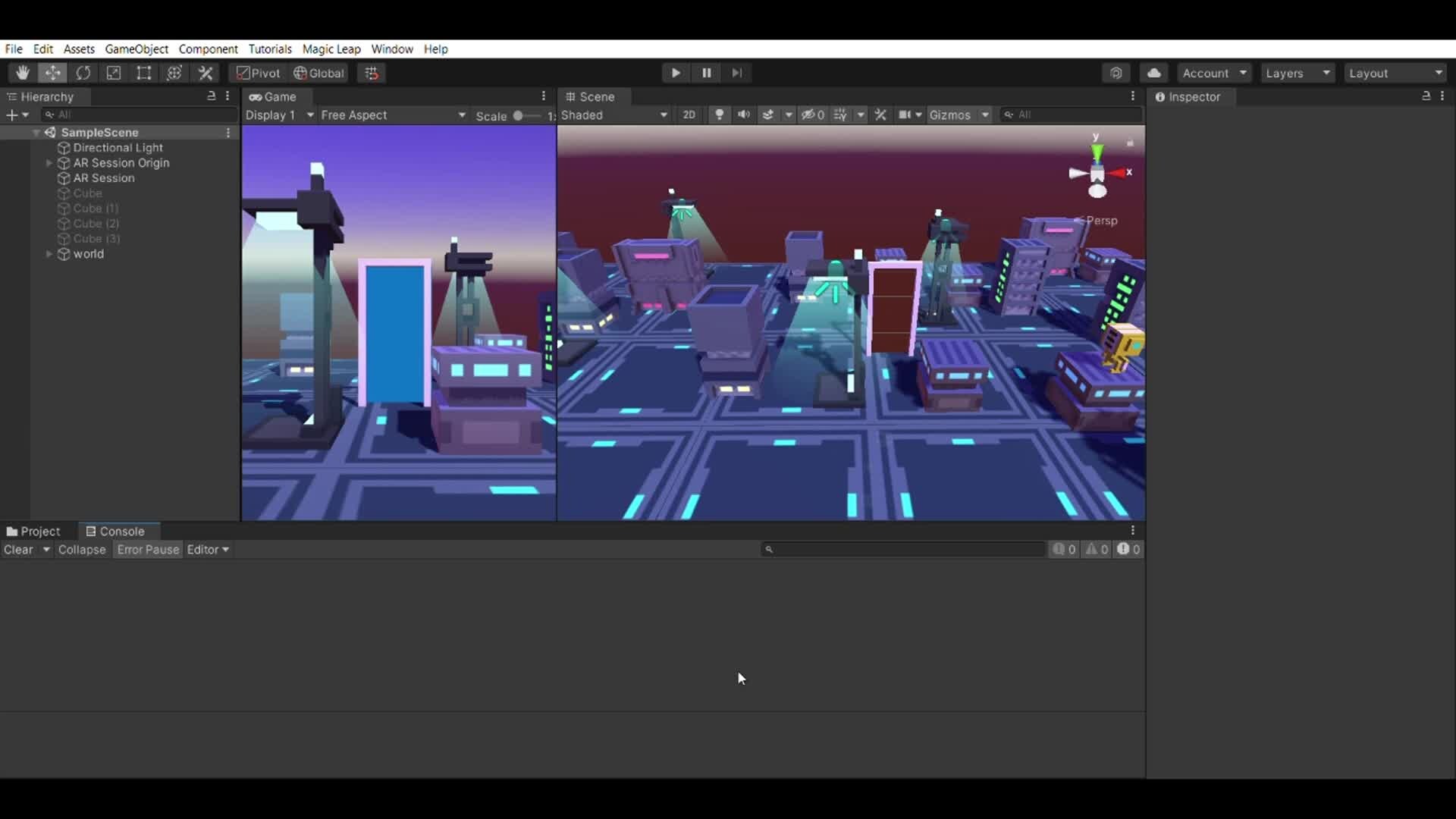
Task: Mute audio in the Scene view
Action: coord(743,115)
